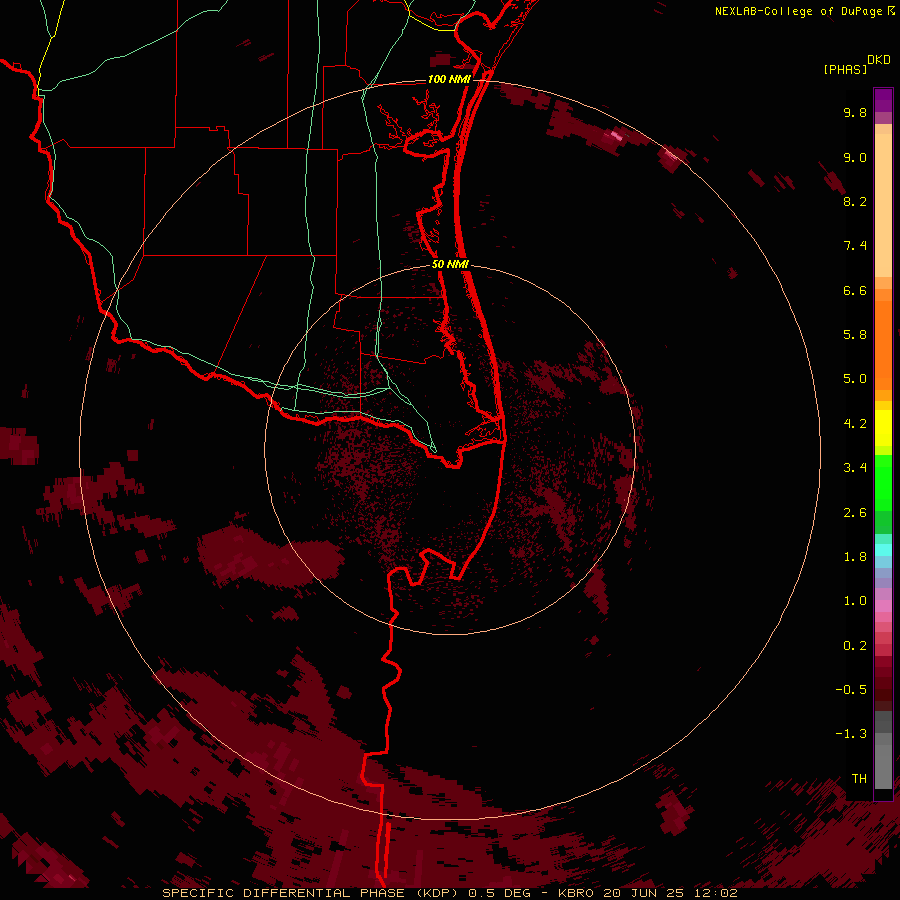Click the 0.2 scale value
Screen dimensions: 900x900
[x=855, y=646]
